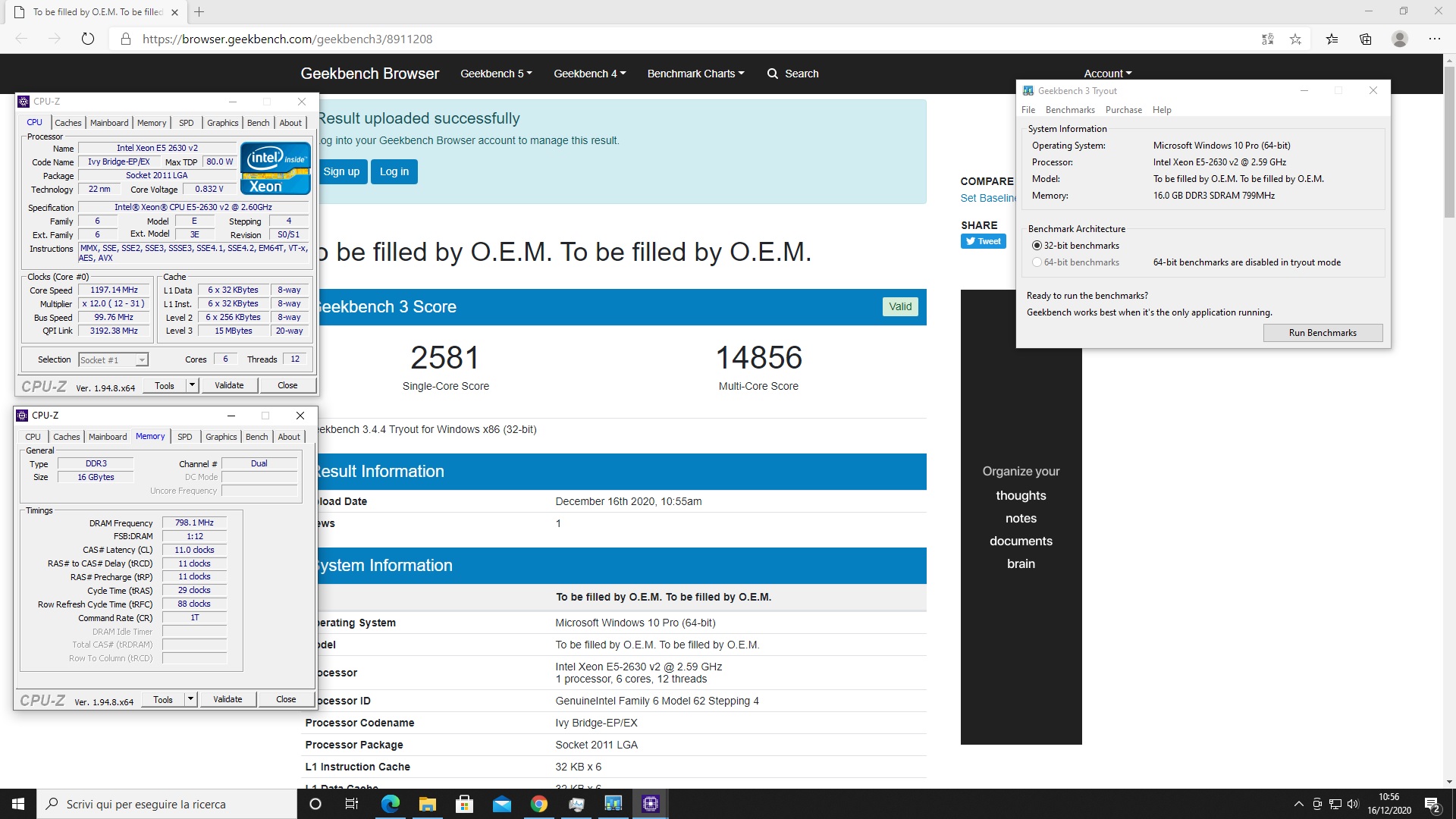Click the Log in button
Viewport: 1456px width, 819px height.
394,171
